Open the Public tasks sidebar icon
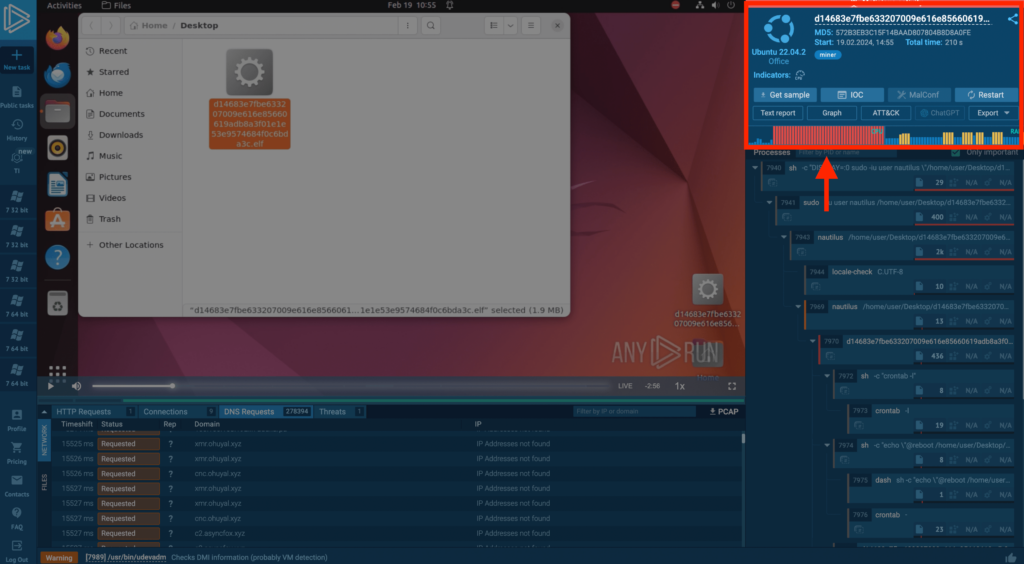This screenshot has height=564, width=1024. [17, 92]
